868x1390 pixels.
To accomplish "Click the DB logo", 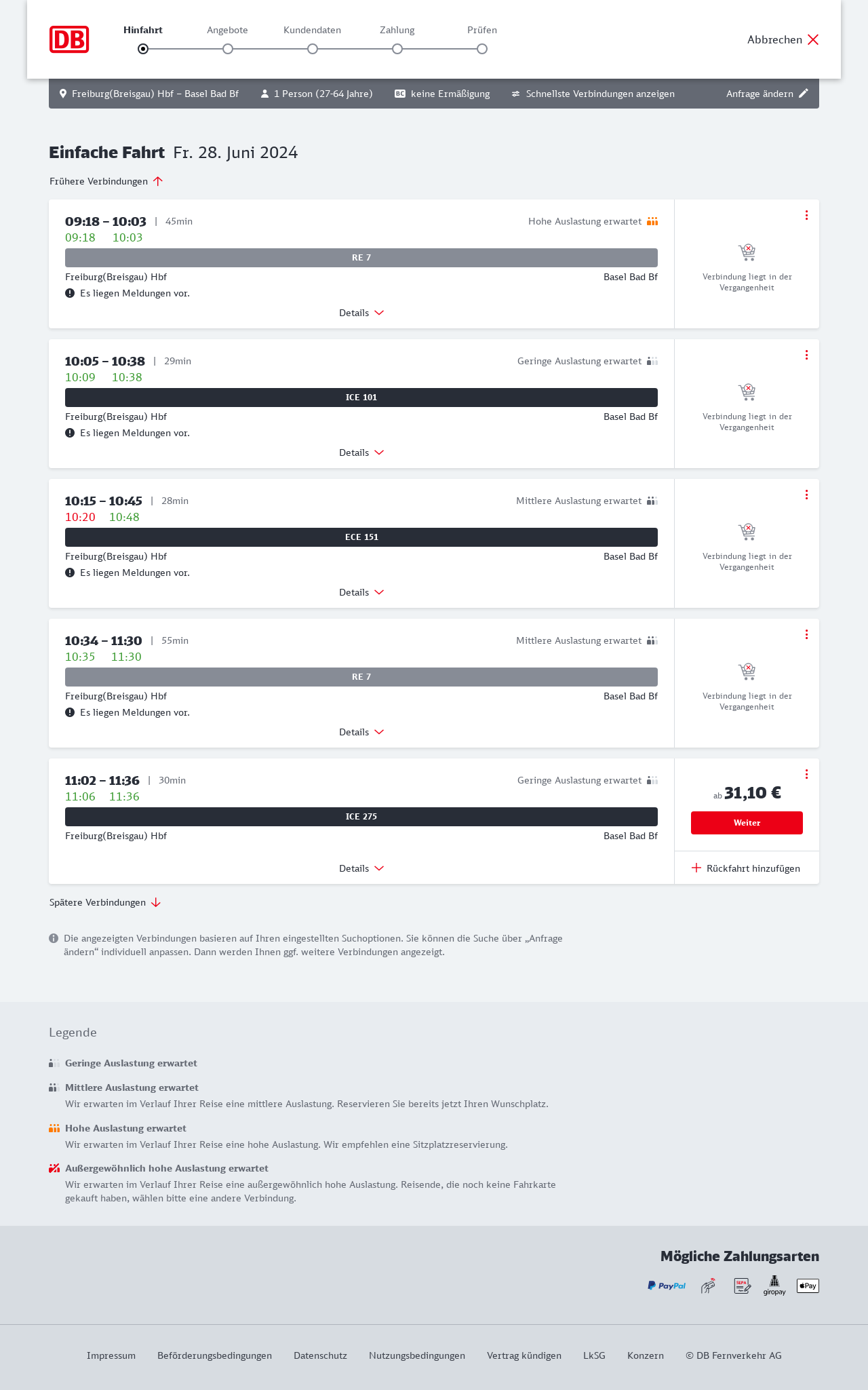I will point(69,39).
